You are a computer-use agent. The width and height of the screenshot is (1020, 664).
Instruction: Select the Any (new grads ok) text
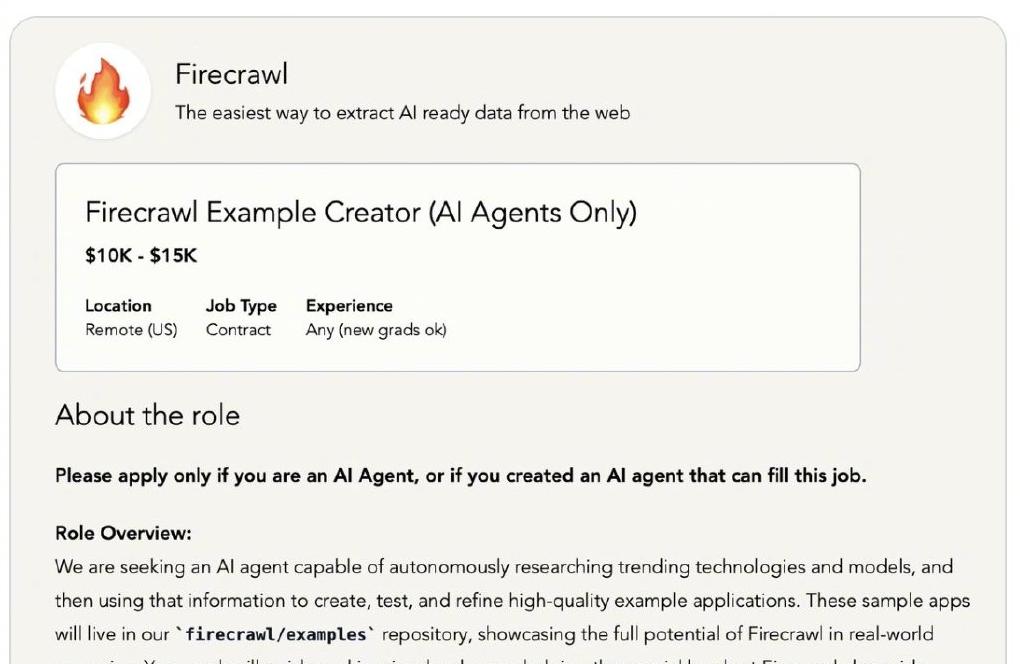(376, 330)
